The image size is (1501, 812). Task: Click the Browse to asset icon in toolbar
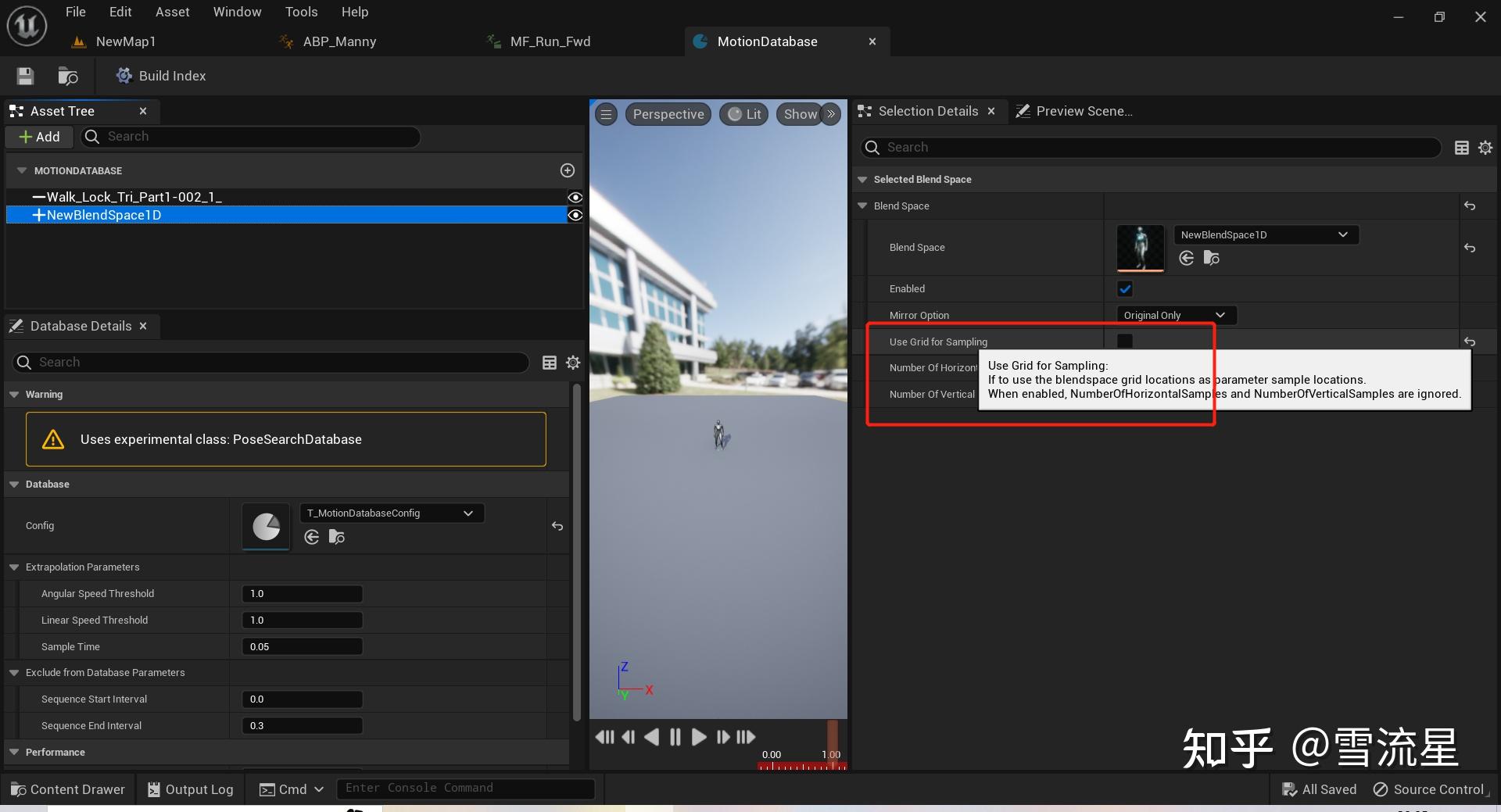click(x=68, y=76)
